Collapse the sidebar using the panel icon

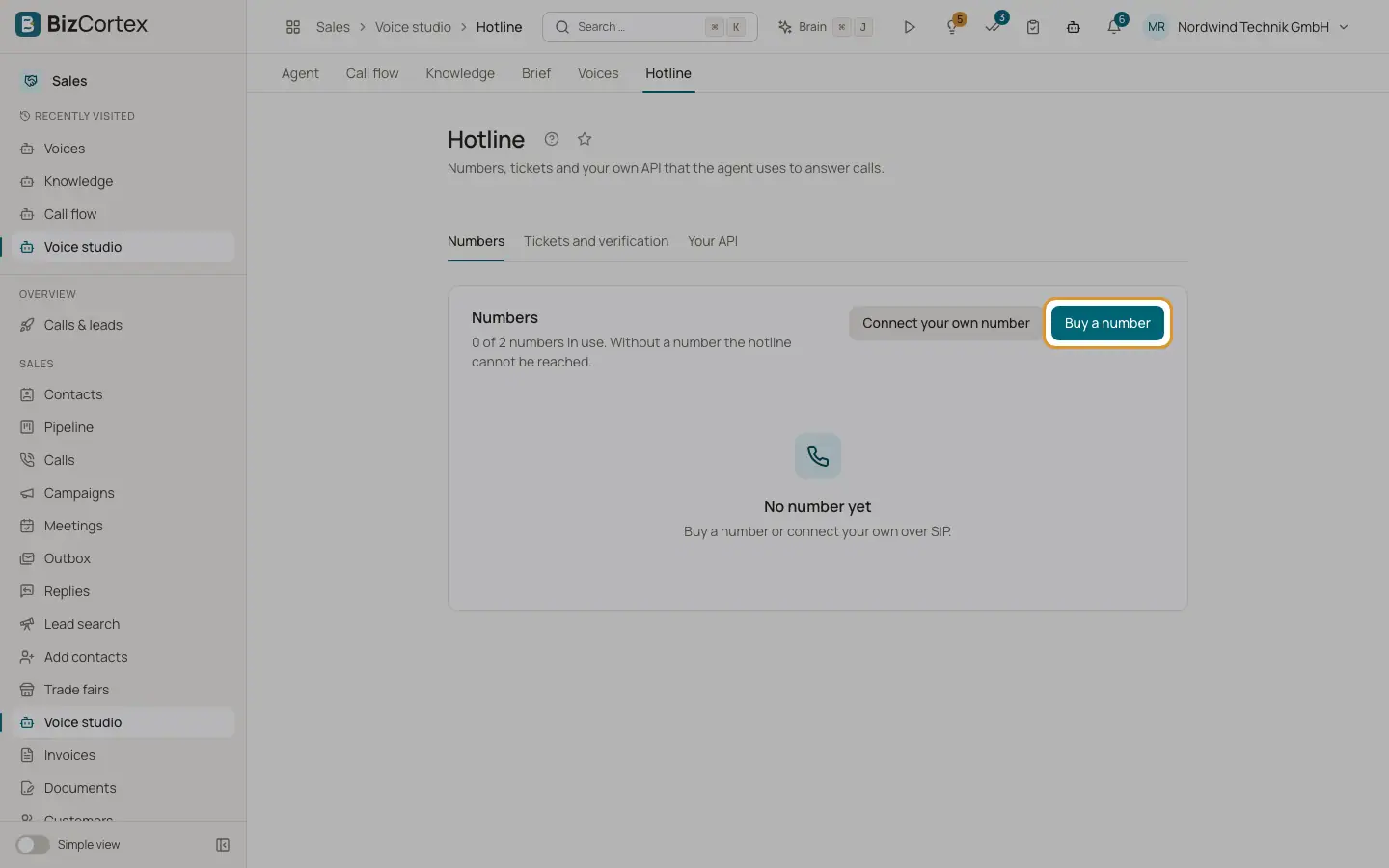(223, 845)
